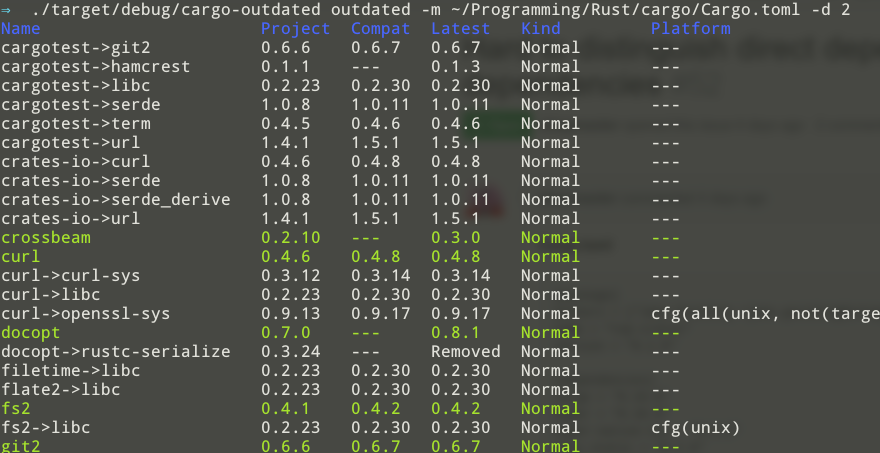Click the green git2 row's project version 0.6.6
This screenshot has width=880, height=453.
point(286,447)
